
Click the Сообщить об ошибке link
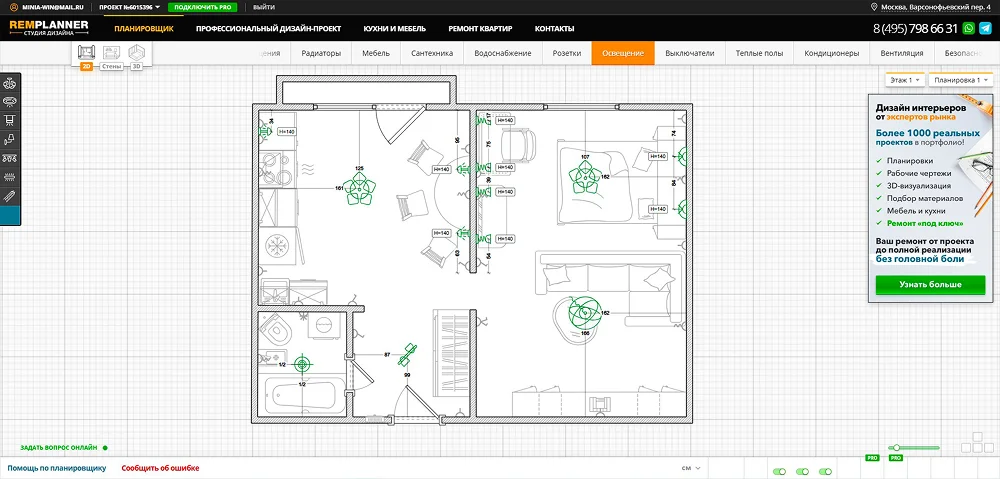(160, 467)
